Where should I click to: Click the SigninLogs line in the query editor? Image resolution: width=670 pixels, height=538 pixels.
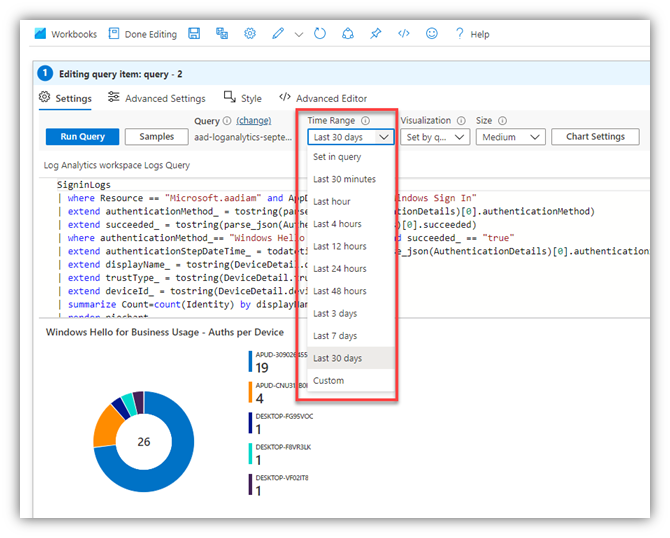tap(84, 185)
